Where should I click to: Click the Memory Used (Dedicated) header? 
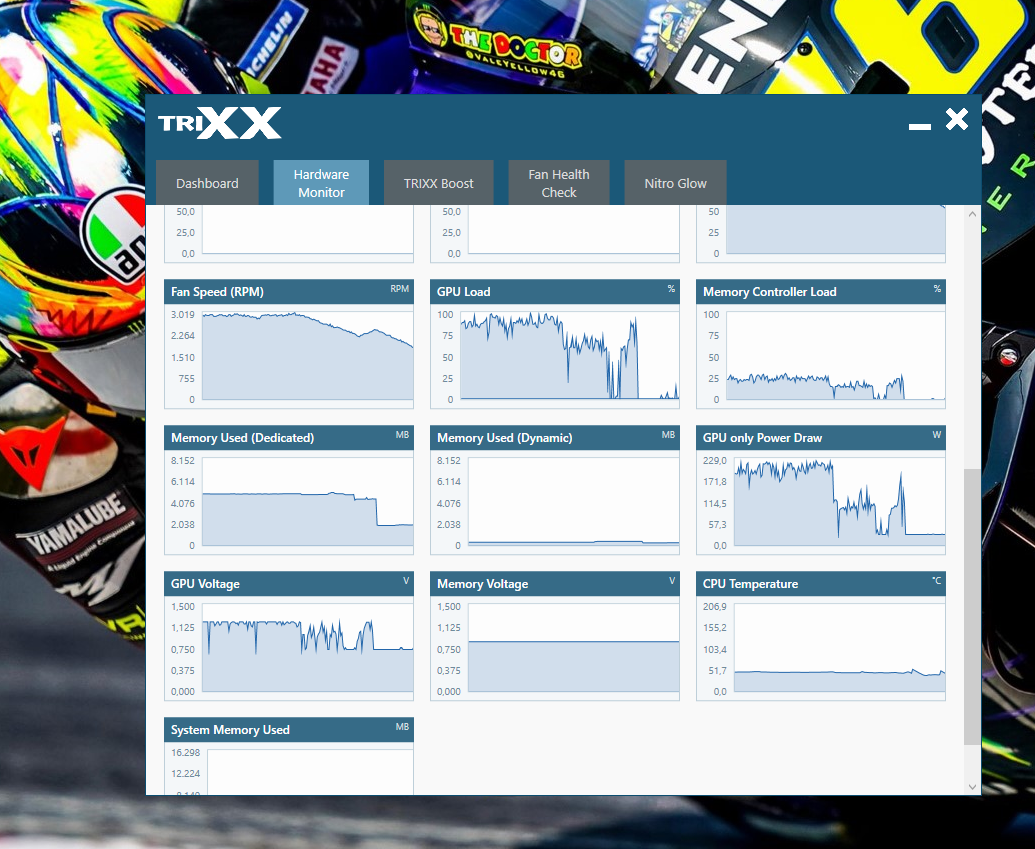tap(289, 438)
